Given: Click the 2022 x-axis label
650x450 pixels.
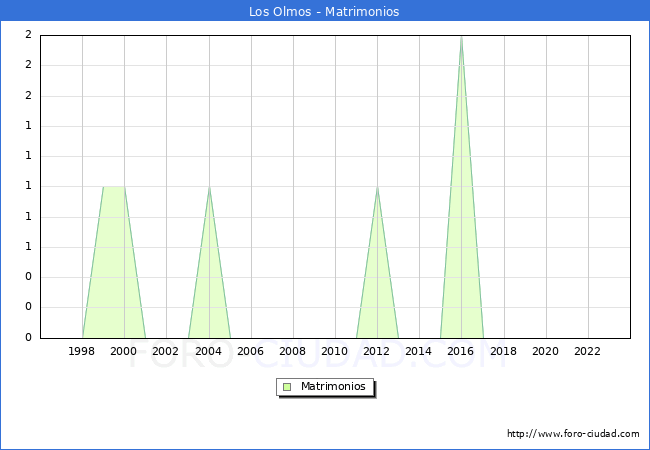Looking at the screenshot, I should 588,351.
